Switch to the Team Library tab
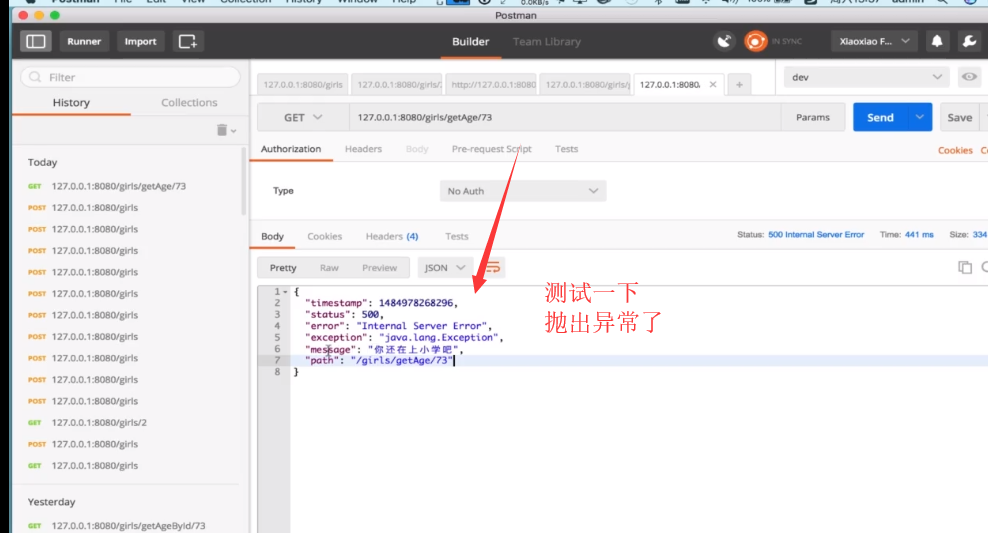This screenshot has width=988, height=533. tap(546, 42)
